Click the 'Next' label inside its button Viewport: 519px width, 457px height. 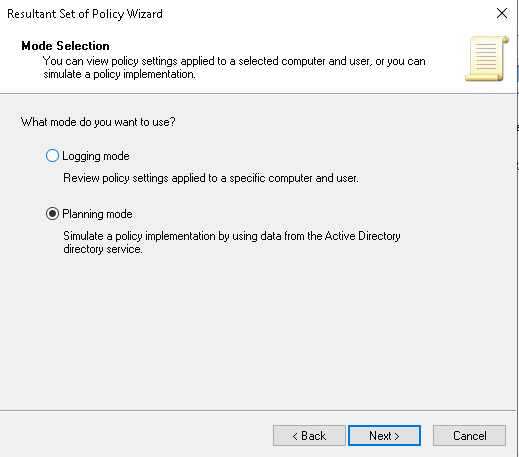[x=380, y=436]
